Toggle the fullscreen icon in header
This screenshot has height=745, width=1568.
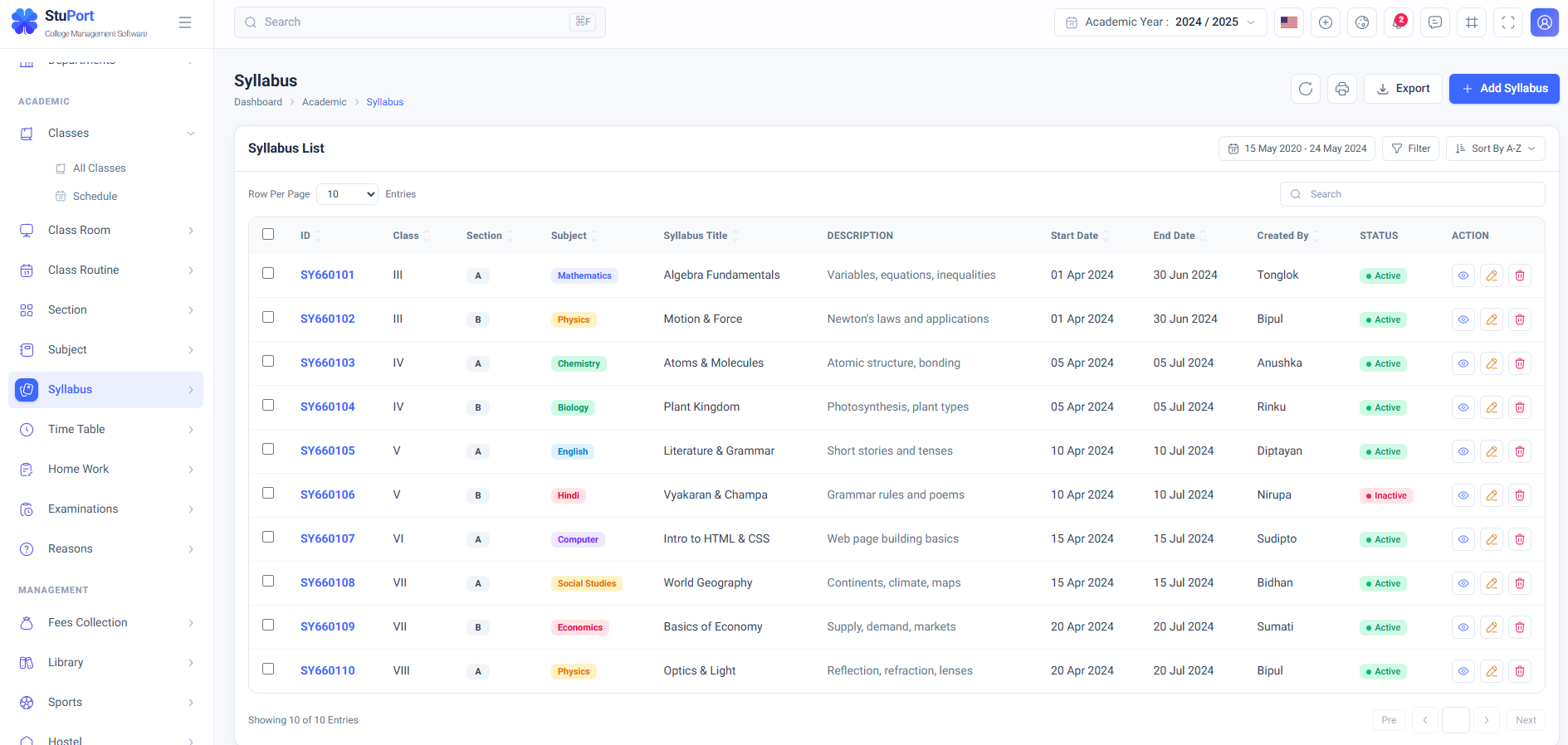click(x=1508, y=22)
